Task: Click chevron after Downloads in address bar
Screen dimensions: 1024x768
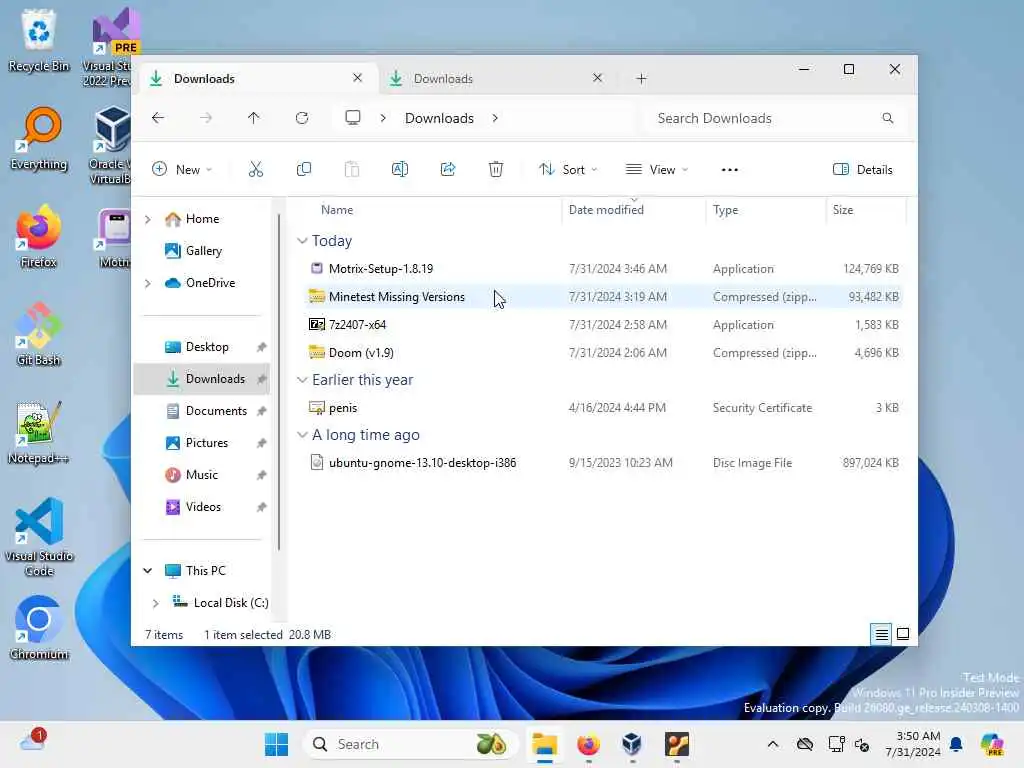Action: point(495,118)
